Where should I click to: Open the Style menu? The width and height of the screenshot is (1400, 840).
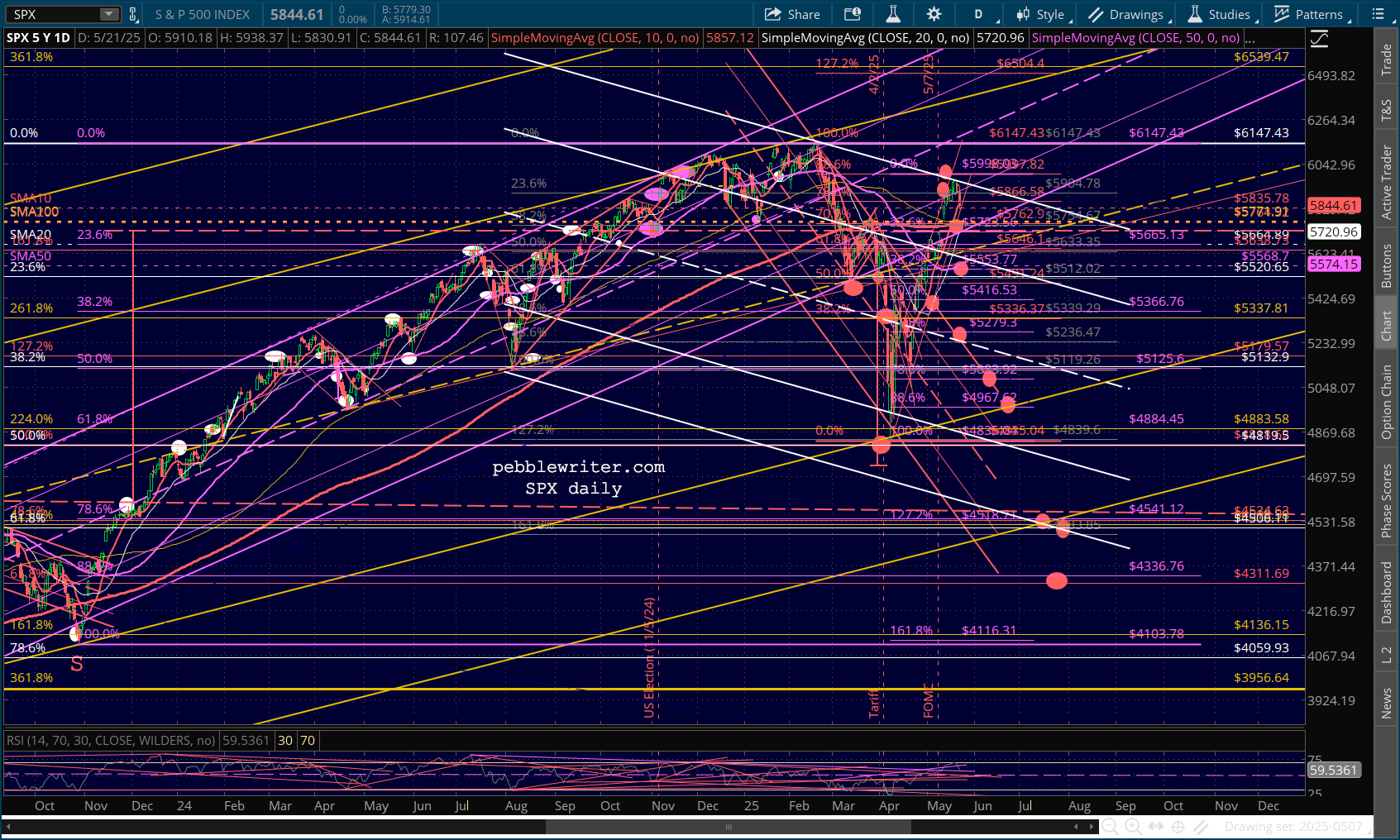click(1042, 14)
